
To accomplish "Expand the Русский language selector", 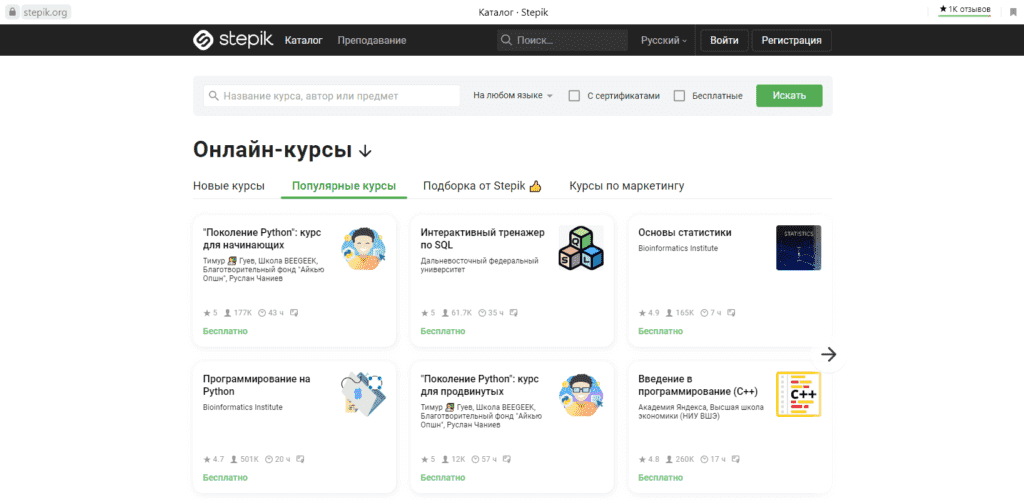I will coord(663,41).
